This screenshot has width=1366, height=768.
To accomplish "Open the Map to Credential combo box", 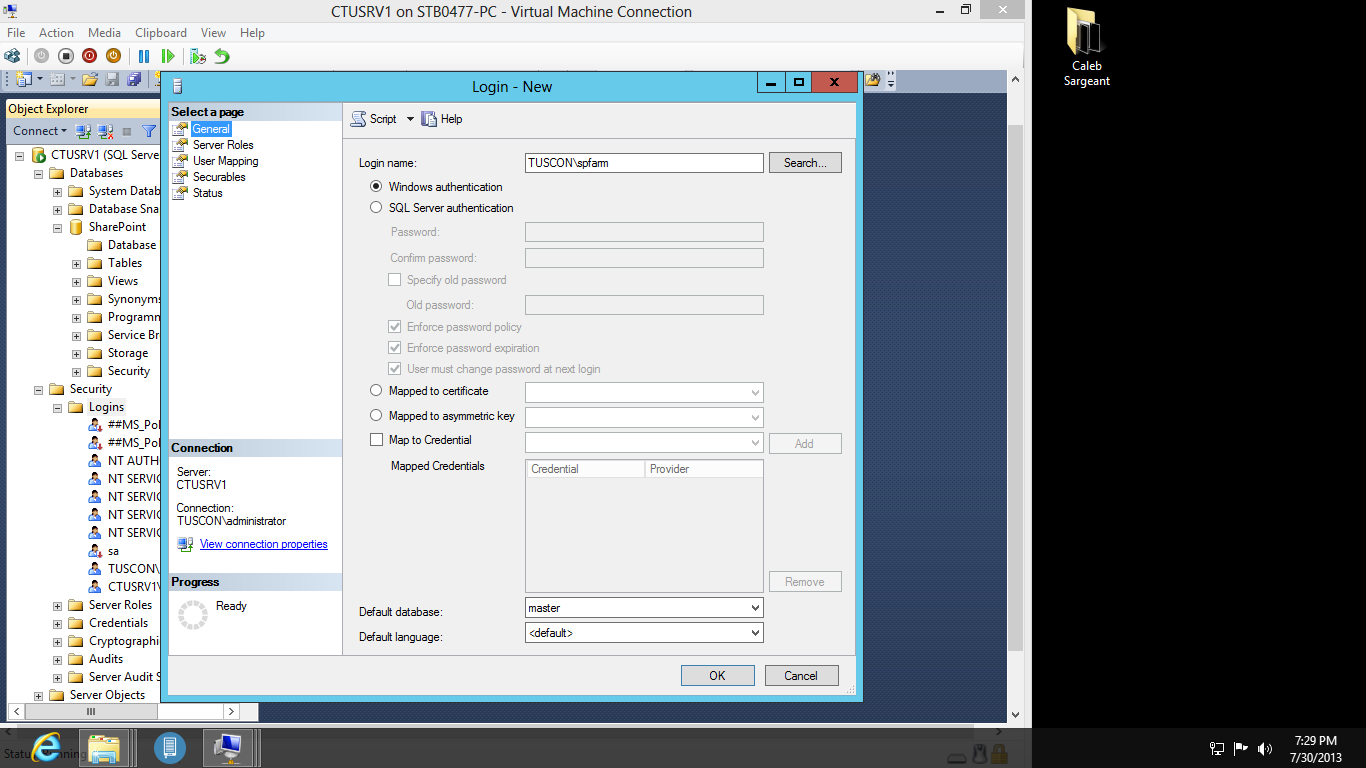I will click(644, 442).
